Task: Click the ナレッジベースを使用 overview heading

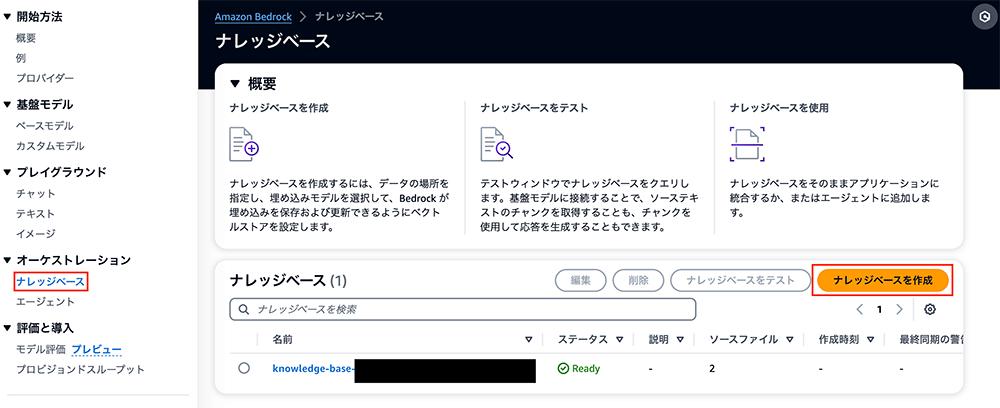Action: [x=779, y=108]
